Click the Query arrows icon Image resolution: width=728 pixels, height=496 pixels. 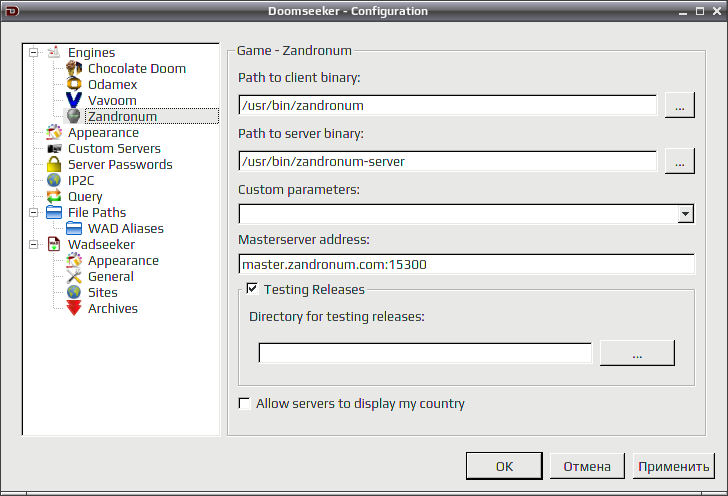(54, 196)
